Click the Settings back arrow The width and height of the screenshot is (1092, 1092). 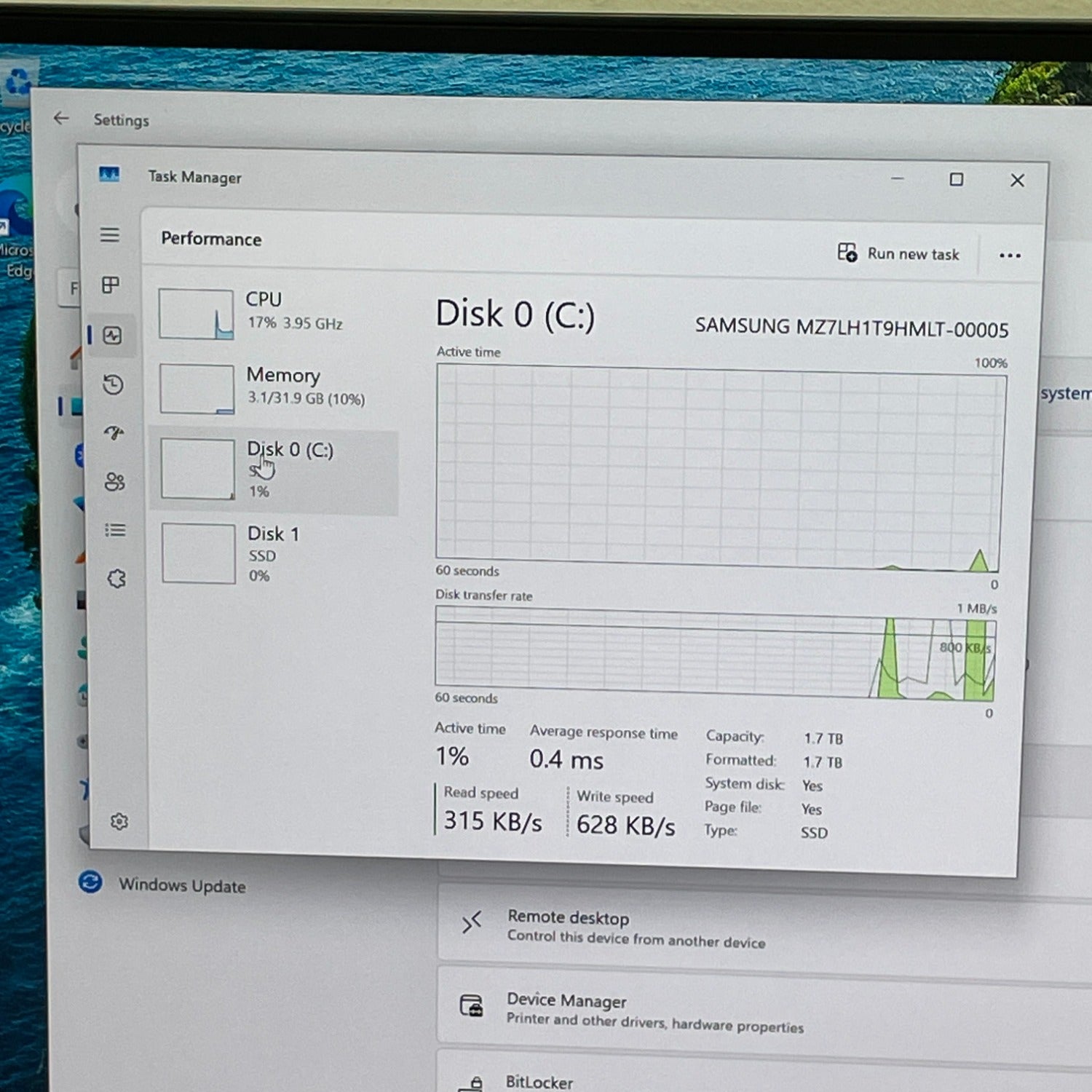(61, 118)
